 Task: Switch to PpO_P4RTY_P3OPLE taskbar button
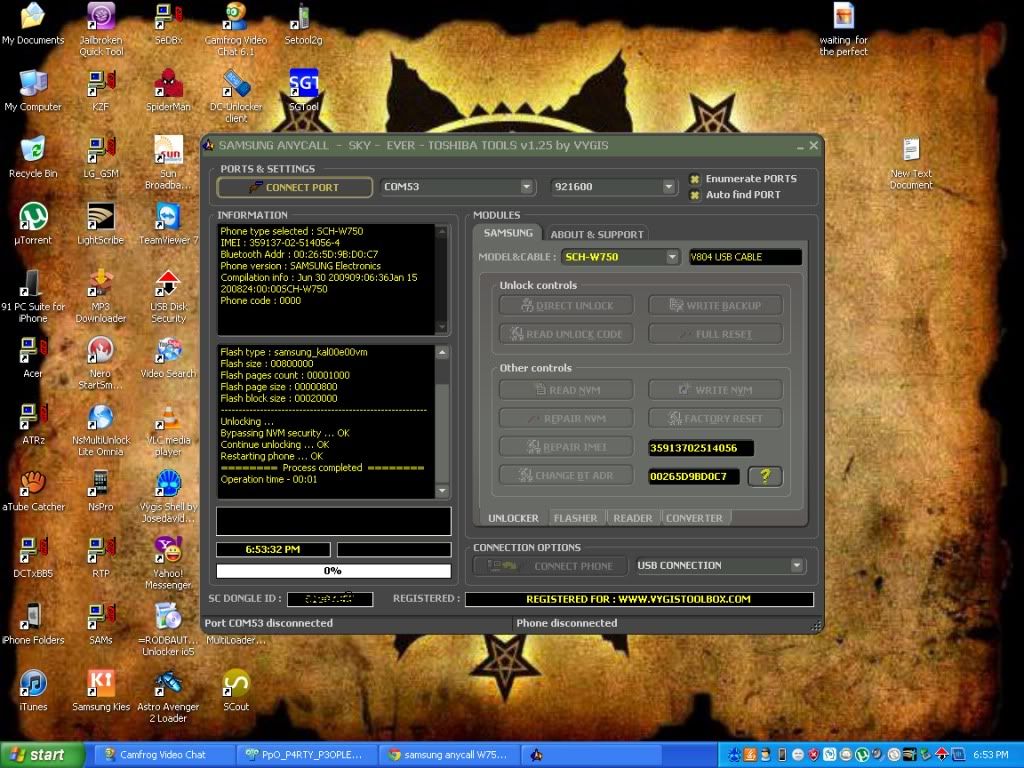(308, 755)
